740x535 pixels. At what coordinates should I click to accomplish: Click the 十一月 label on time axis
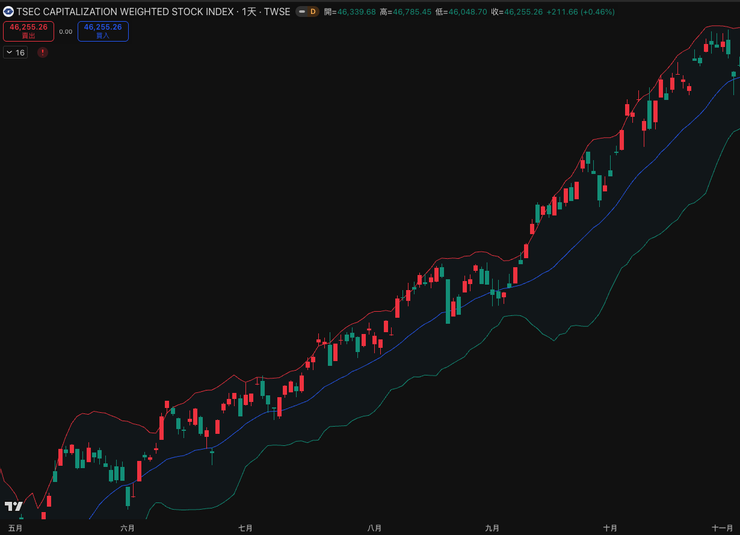coord(722,528)
